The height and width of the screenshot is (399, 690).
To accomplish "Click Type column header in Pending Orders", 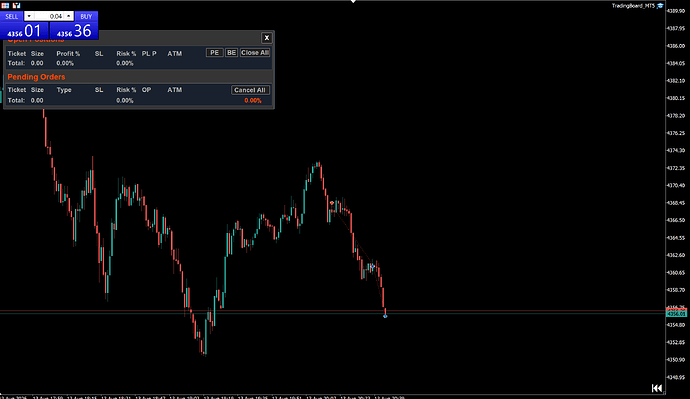I will click(64, 90).
